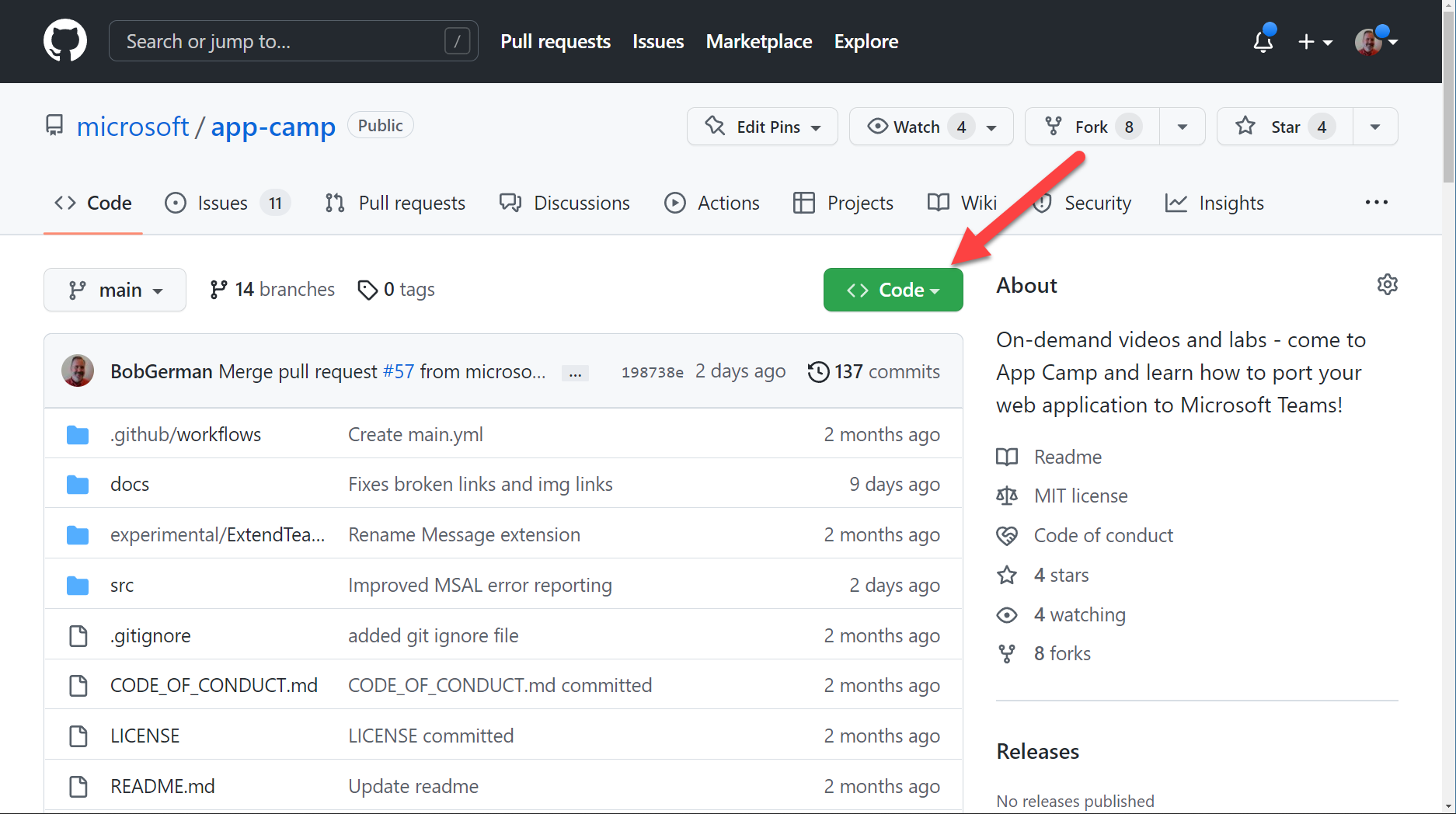Open the .github/workflows folder
Screen dimensions: 1456x814
tap(186, 434)
